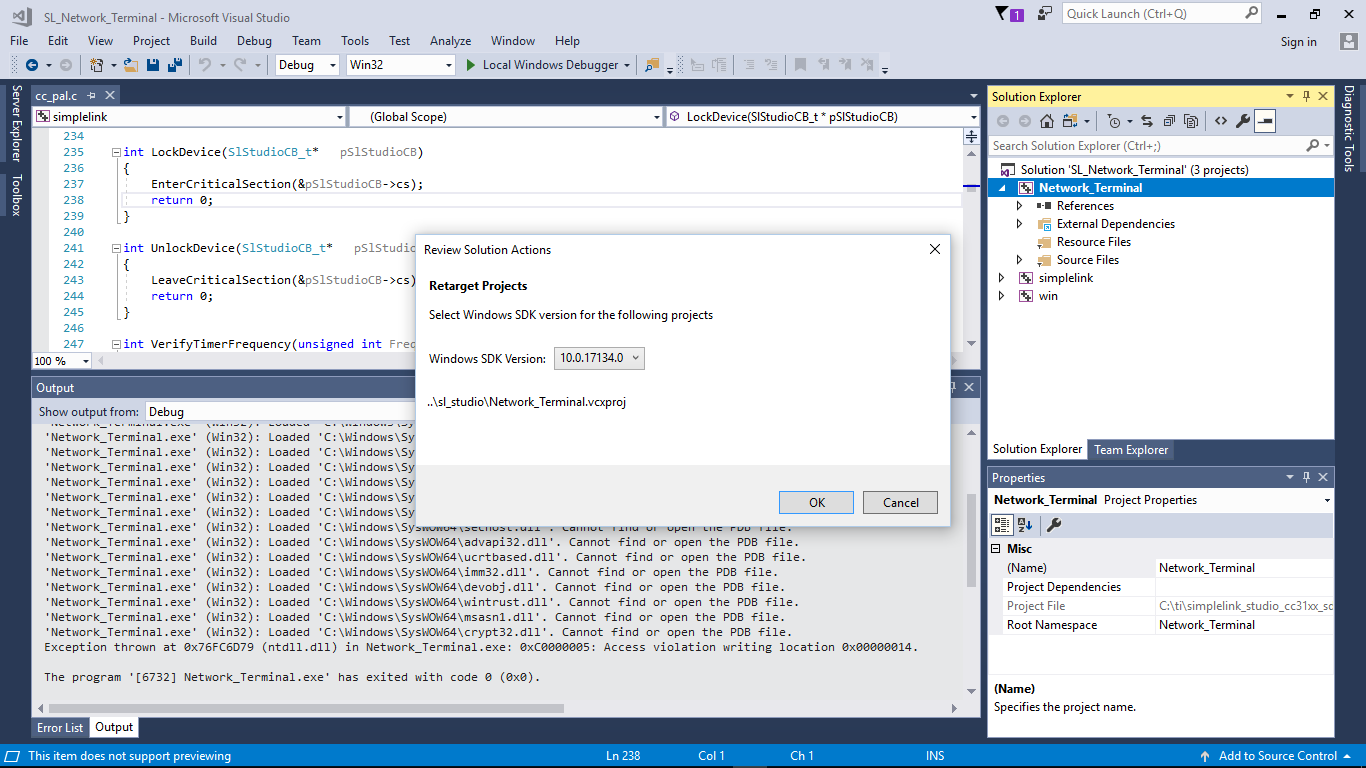Open the Analyze menu
This screenshot has width=1366, height=768.
tap(450, 41)
